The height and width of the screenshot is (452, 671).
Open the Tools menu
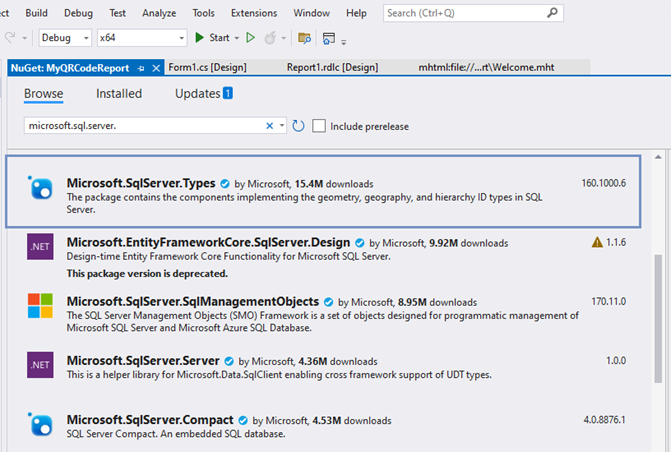[203, 13]
